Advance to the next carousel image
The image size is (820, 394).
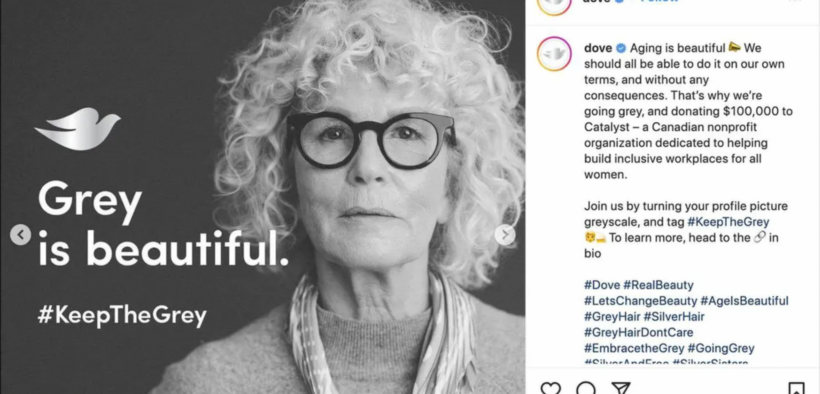(505, 235)
